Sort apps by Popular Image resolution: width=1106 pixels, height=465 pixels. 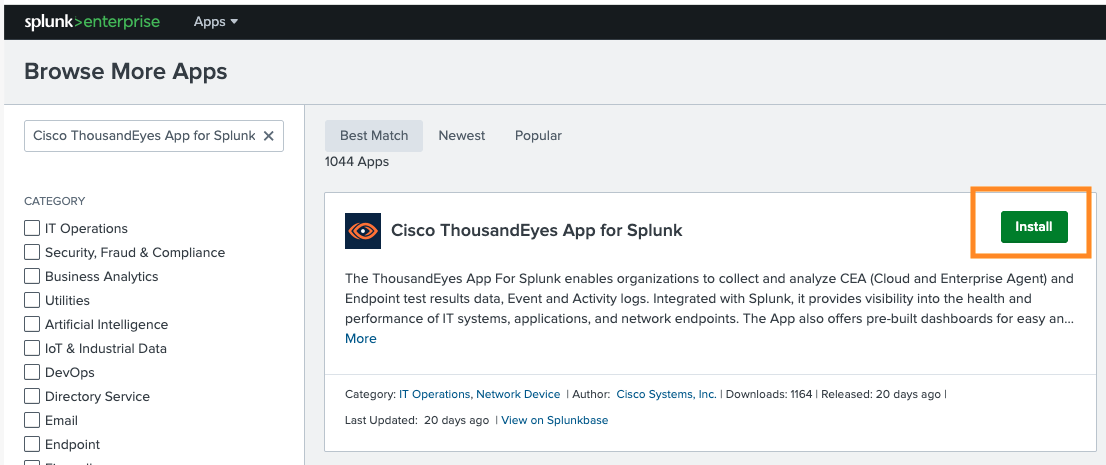tap(538, 136)
